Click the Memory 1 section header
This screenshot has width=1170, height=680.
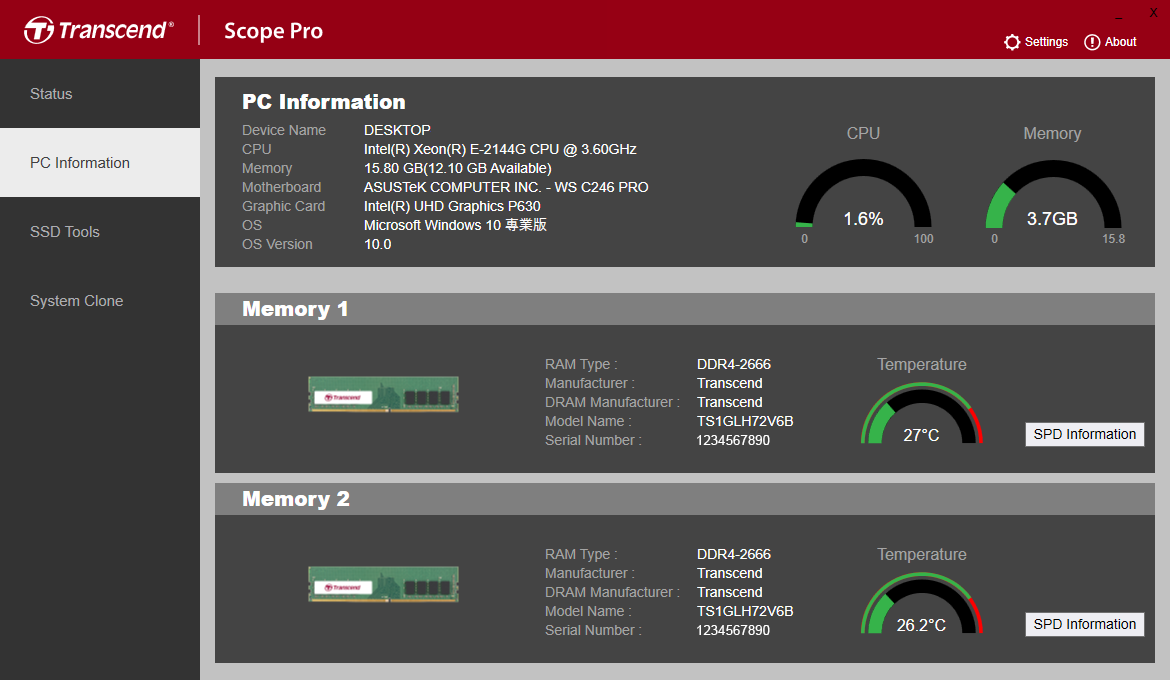(685, 309)
